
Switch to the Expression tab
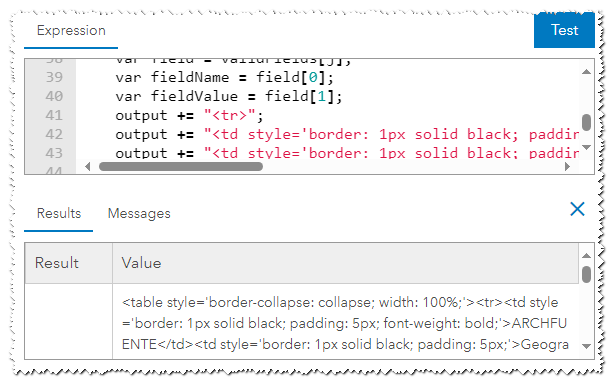[71, 31]
